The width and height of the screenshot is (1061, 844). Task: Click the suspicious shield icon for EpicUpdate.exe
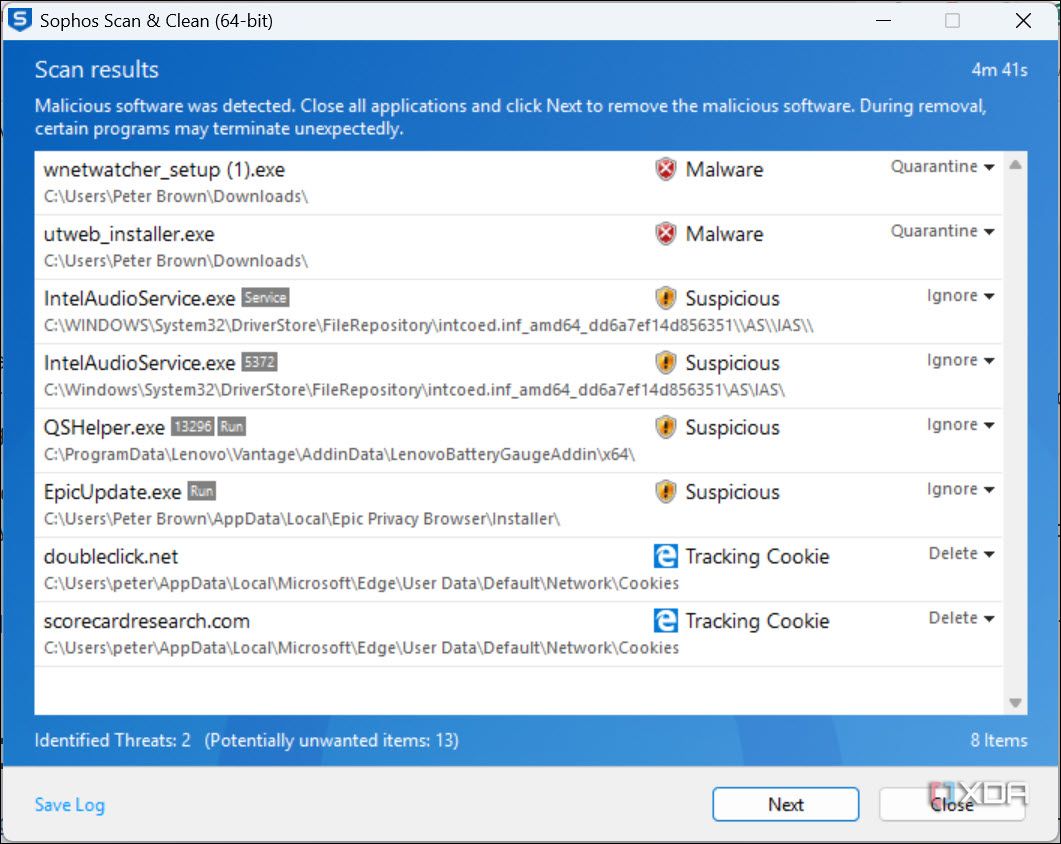coord(666,491)
